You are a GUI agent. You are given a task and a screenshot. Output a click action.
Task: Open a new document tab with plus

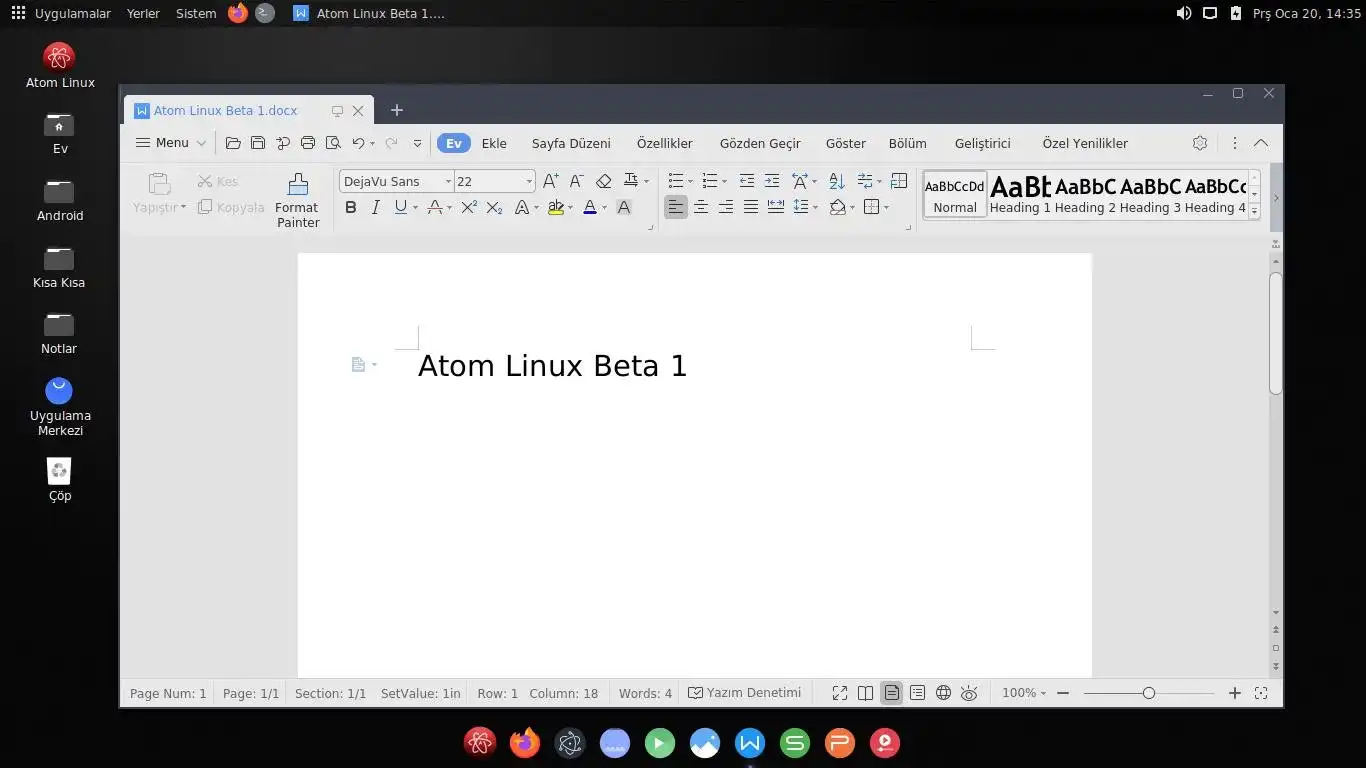[396, 110]
